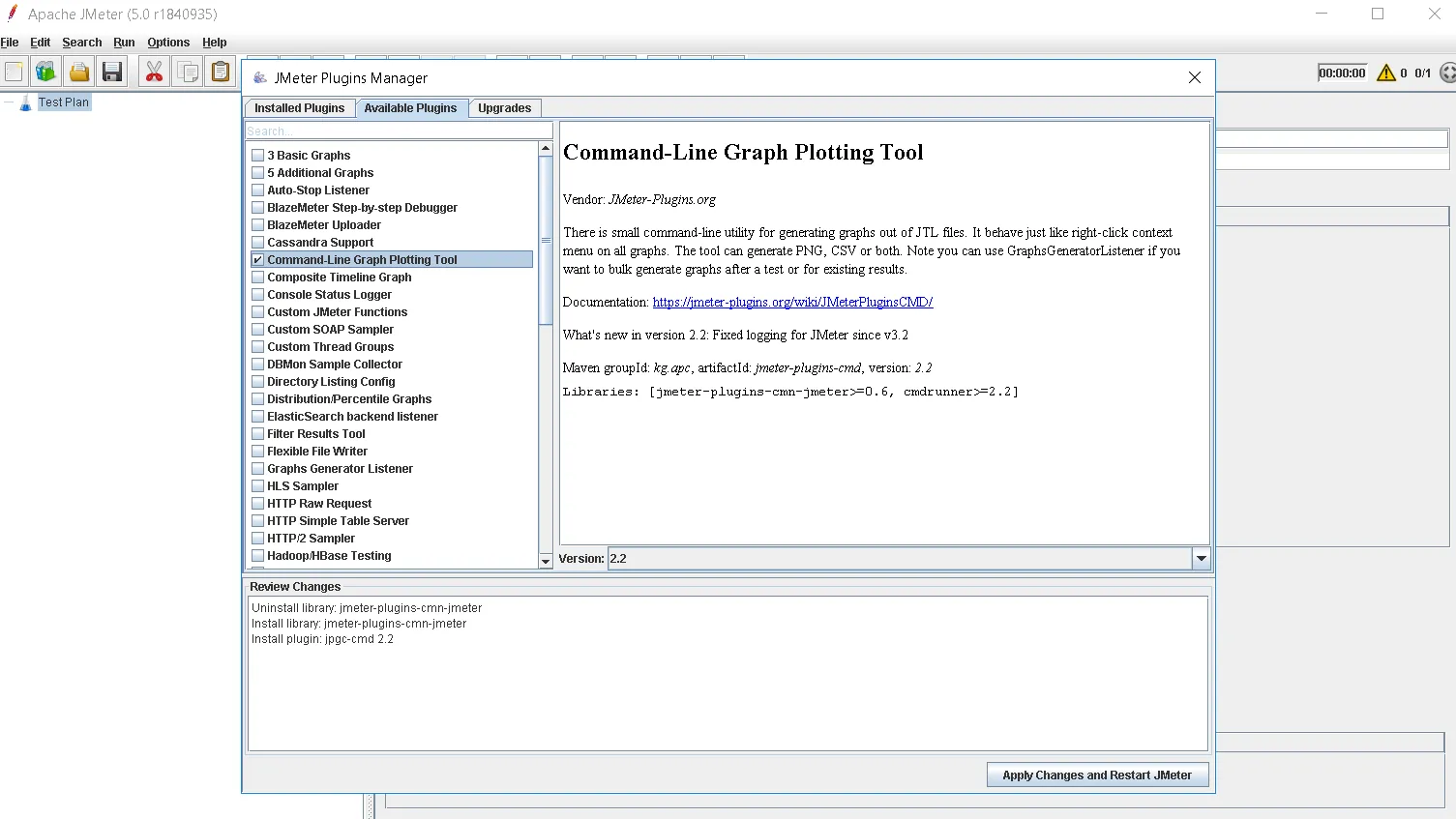
Task: Switch to the Installed Plugins tab
Action: pyautogui.click(x=299, y=108)
